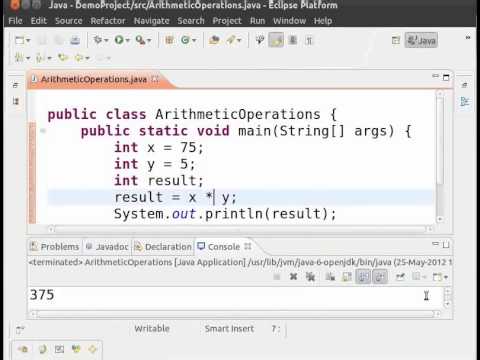Open the File menu
Viewport: 480px width, 360px height.
coord(15,21)
